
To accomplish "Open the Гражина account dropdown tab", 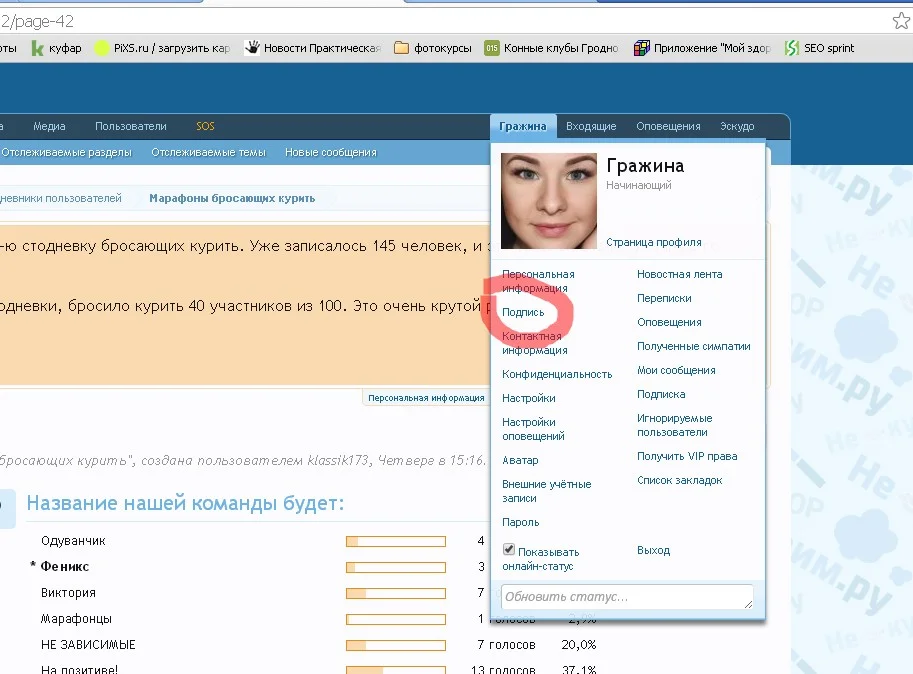I will coord(523,126).
